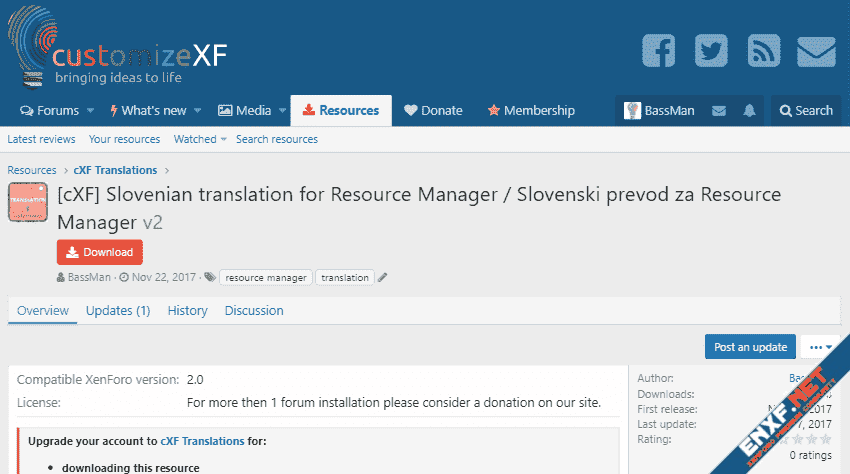Open the three-dot more options menu
Image resolution: width=850 pixels, height=474 pixels.
tap(820, 347)
